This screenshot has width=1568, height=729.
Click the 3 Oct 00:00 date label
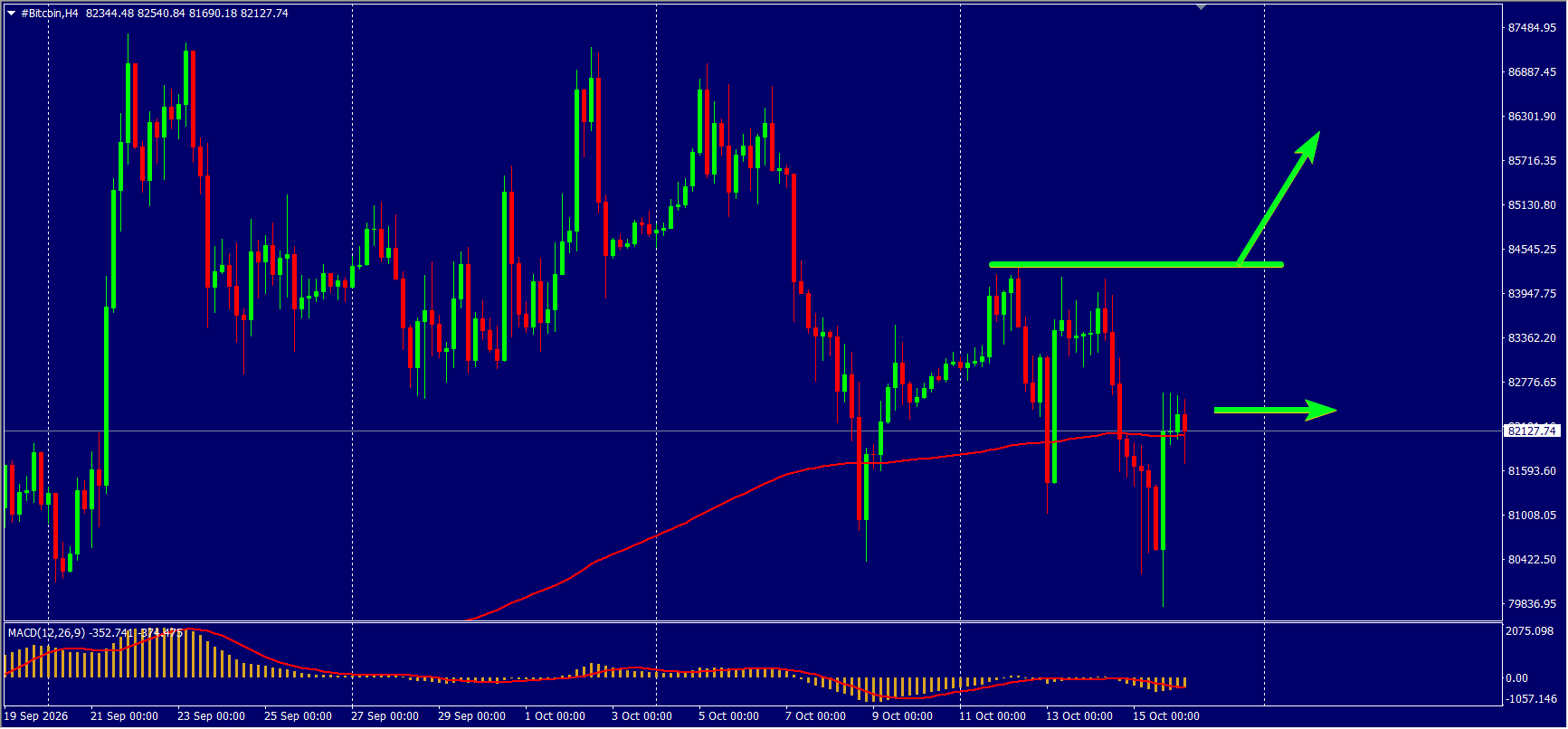pos(641,716)
